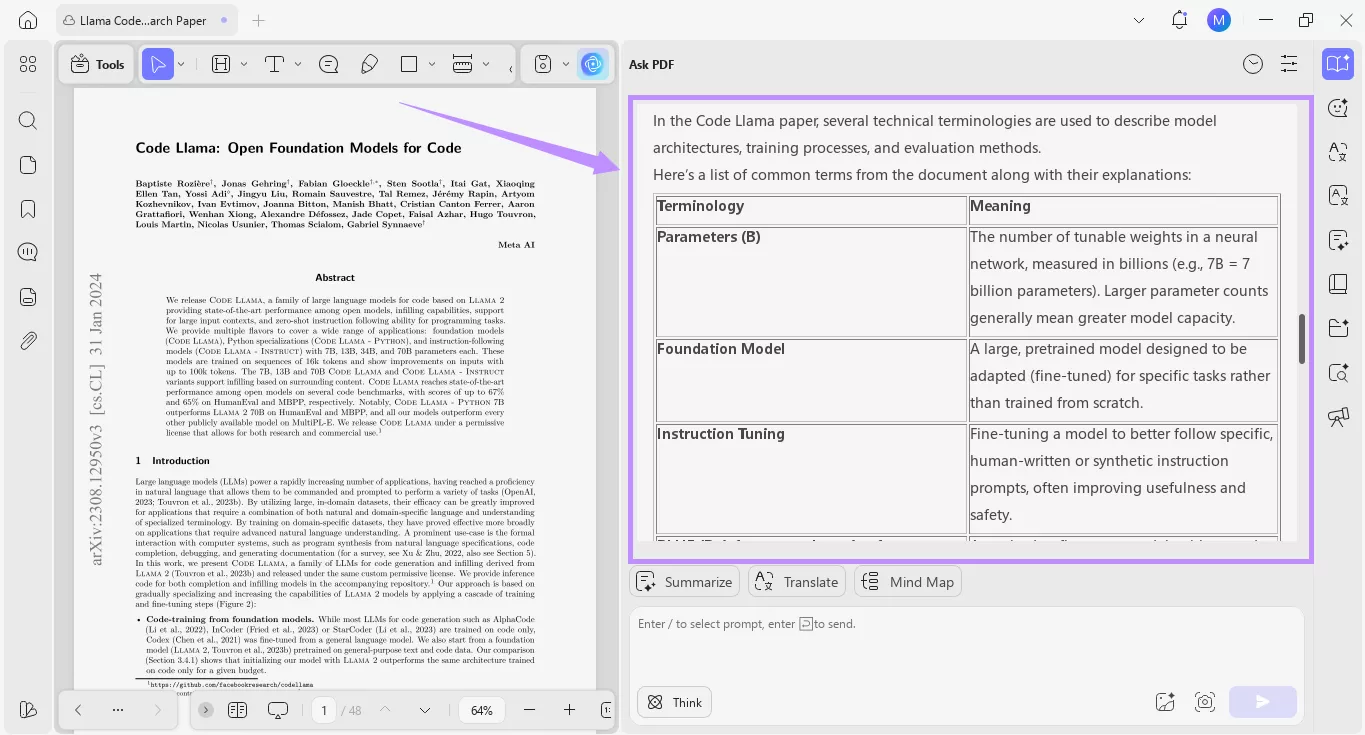Open the book icon in right sidebar
Image resolution: width=1365 pixels, height=735 pixels.
(x=1338, y=284)
